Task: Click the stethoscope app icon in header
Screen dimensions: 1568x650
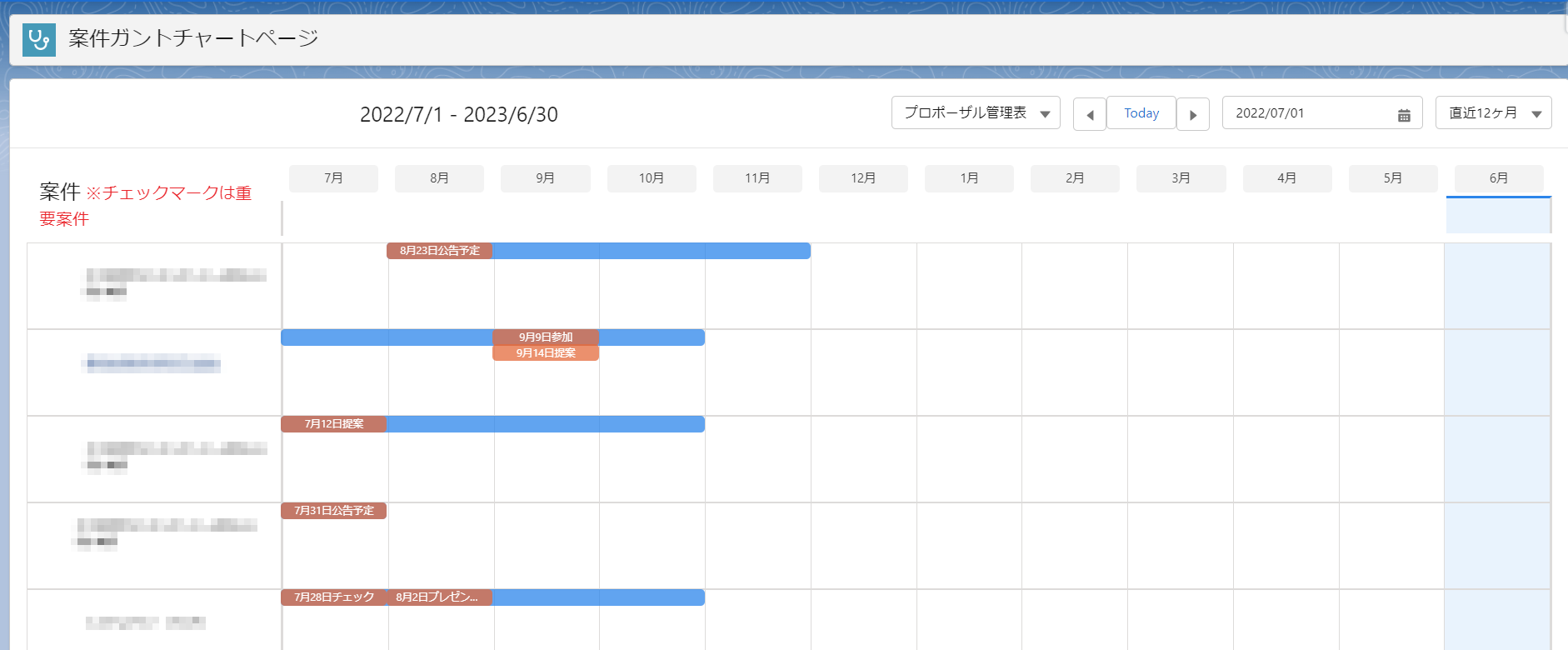Action: [x=38, y=39]
